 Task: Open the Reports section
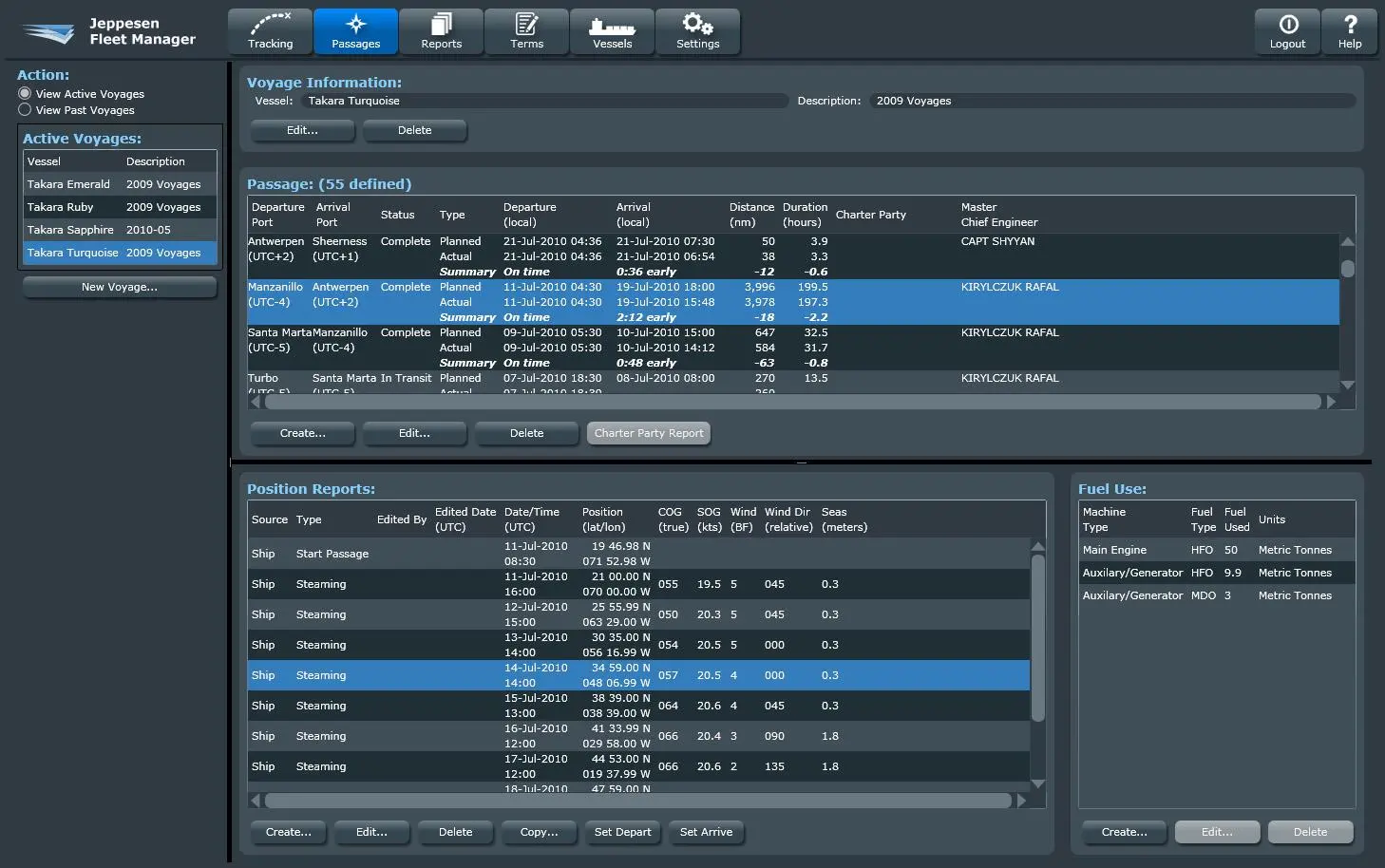[441, 31]
